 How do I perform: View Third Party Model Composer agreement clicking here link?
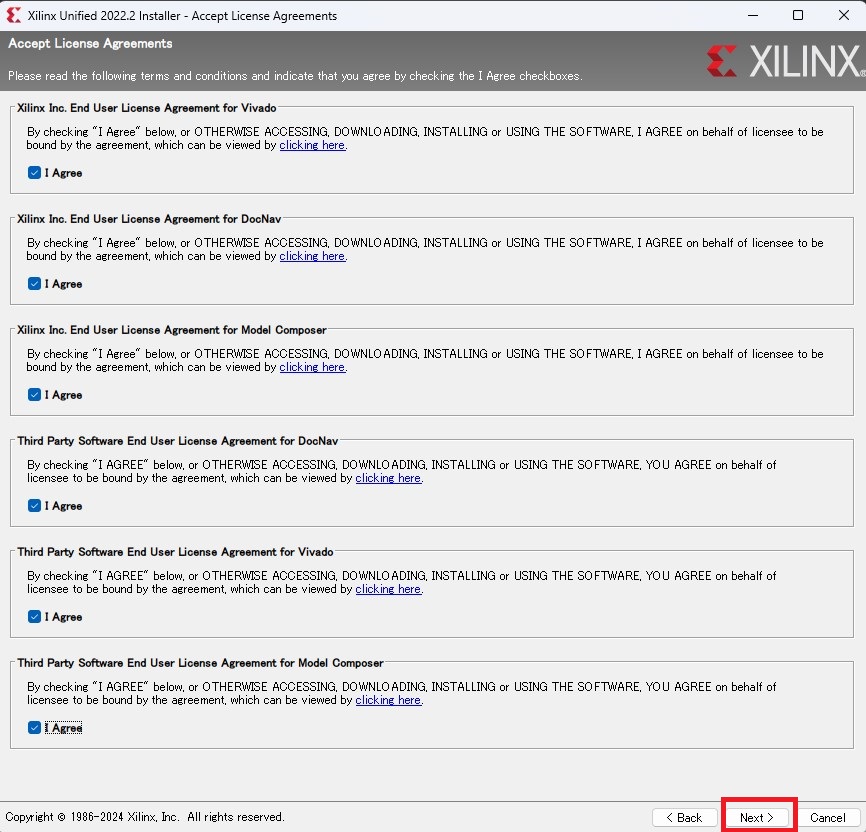388,701
